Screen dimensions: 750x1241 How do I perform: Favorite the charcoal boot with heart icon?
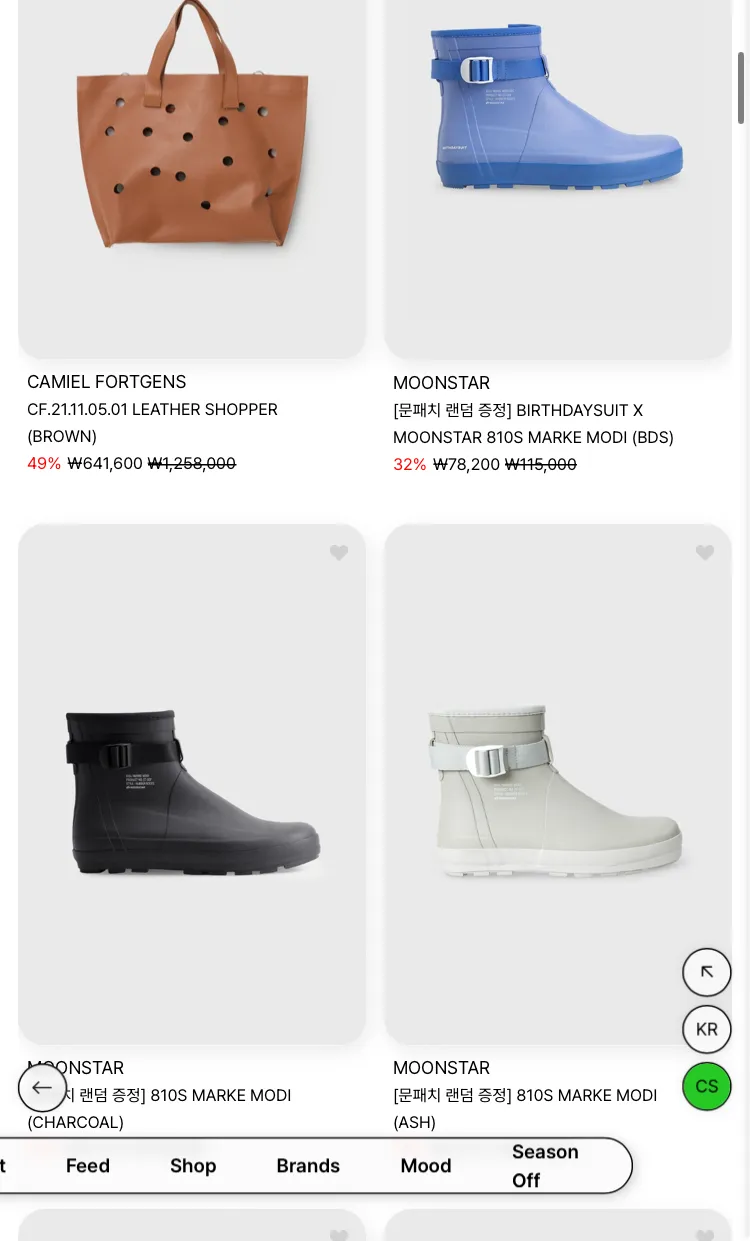coord(339,553)
